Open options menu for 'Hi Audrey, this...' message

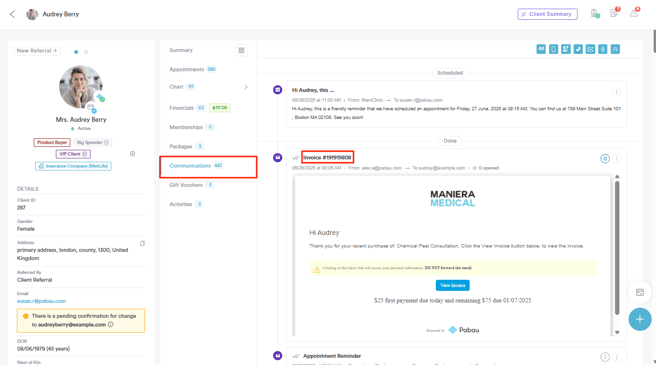616,91
